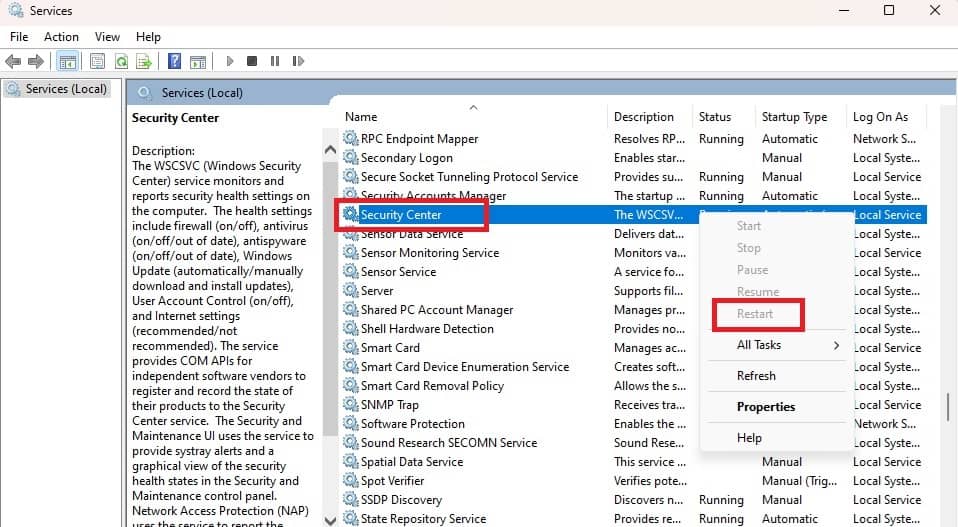The image size is (958, 527).
Task: Click the Start Service play icon
Action: [x=230, y=61]
